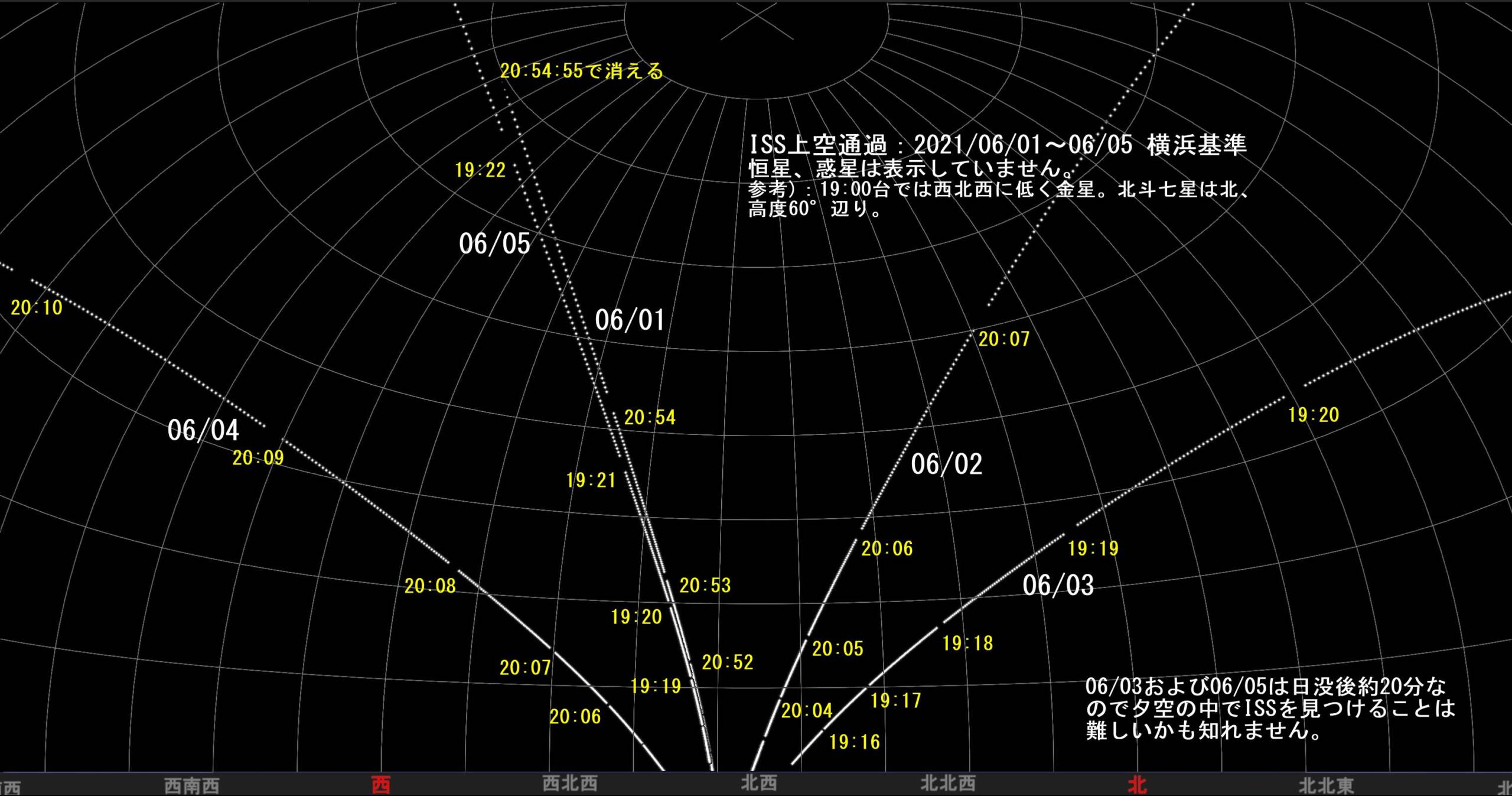Click the 北北東 horizon direction label

(1326, 785)
